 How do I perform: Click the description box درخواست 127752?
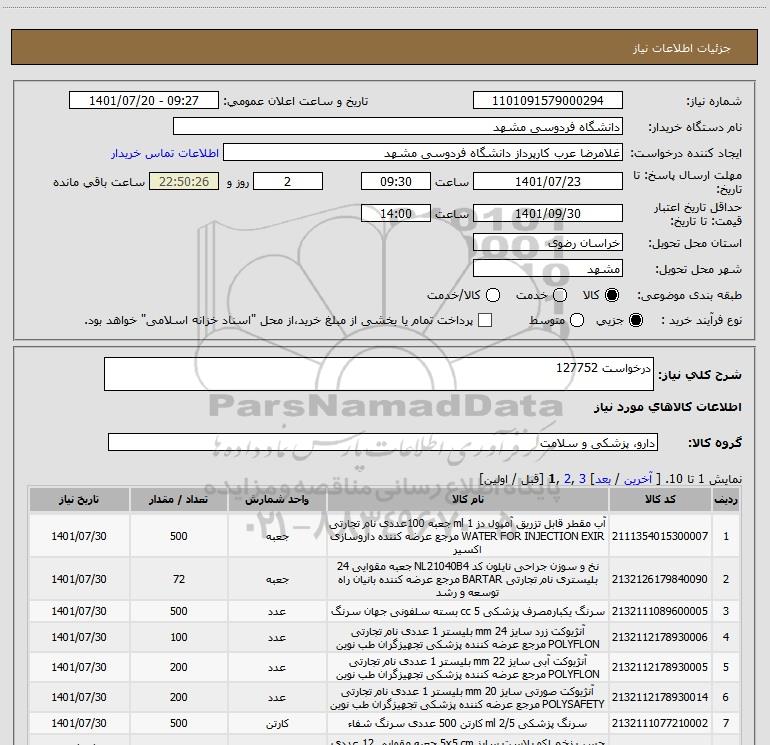(x=379, y=374)
